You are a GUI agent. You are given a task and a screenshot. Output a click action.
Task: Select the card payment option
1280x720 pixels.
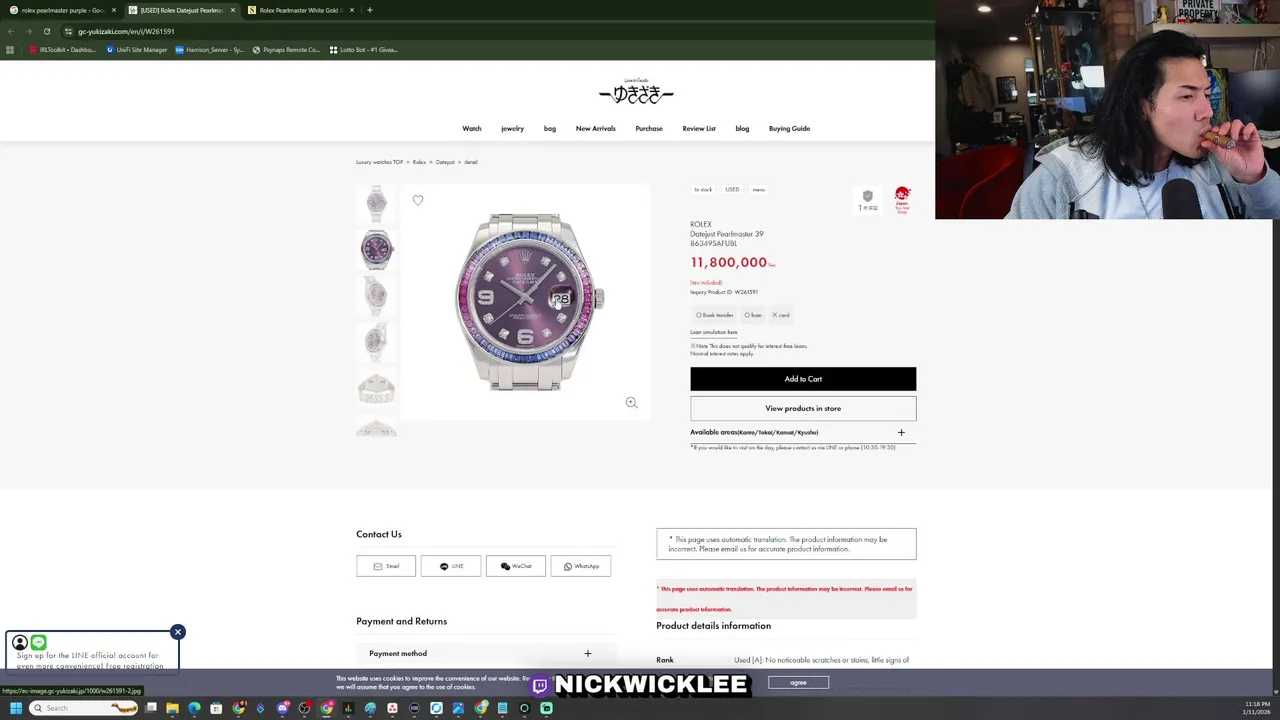(780, 315)
